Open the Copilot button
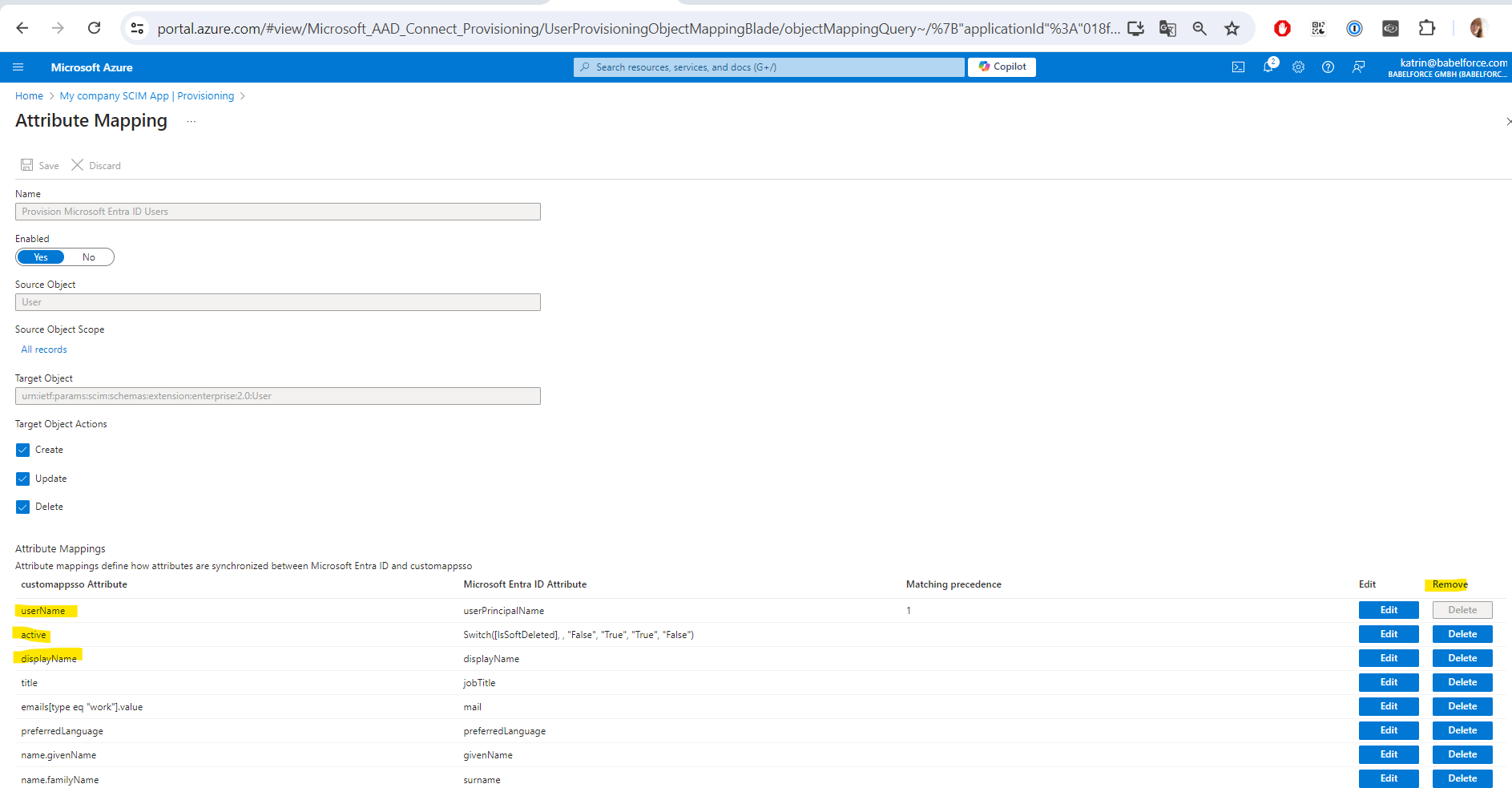 pyautogui.click(x=1002, y=67)
